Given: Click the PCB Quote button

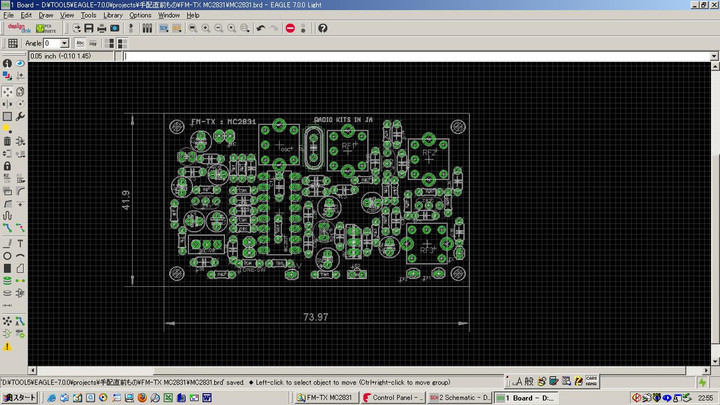Looking at the screenshot, I should (x=44, y=28).
